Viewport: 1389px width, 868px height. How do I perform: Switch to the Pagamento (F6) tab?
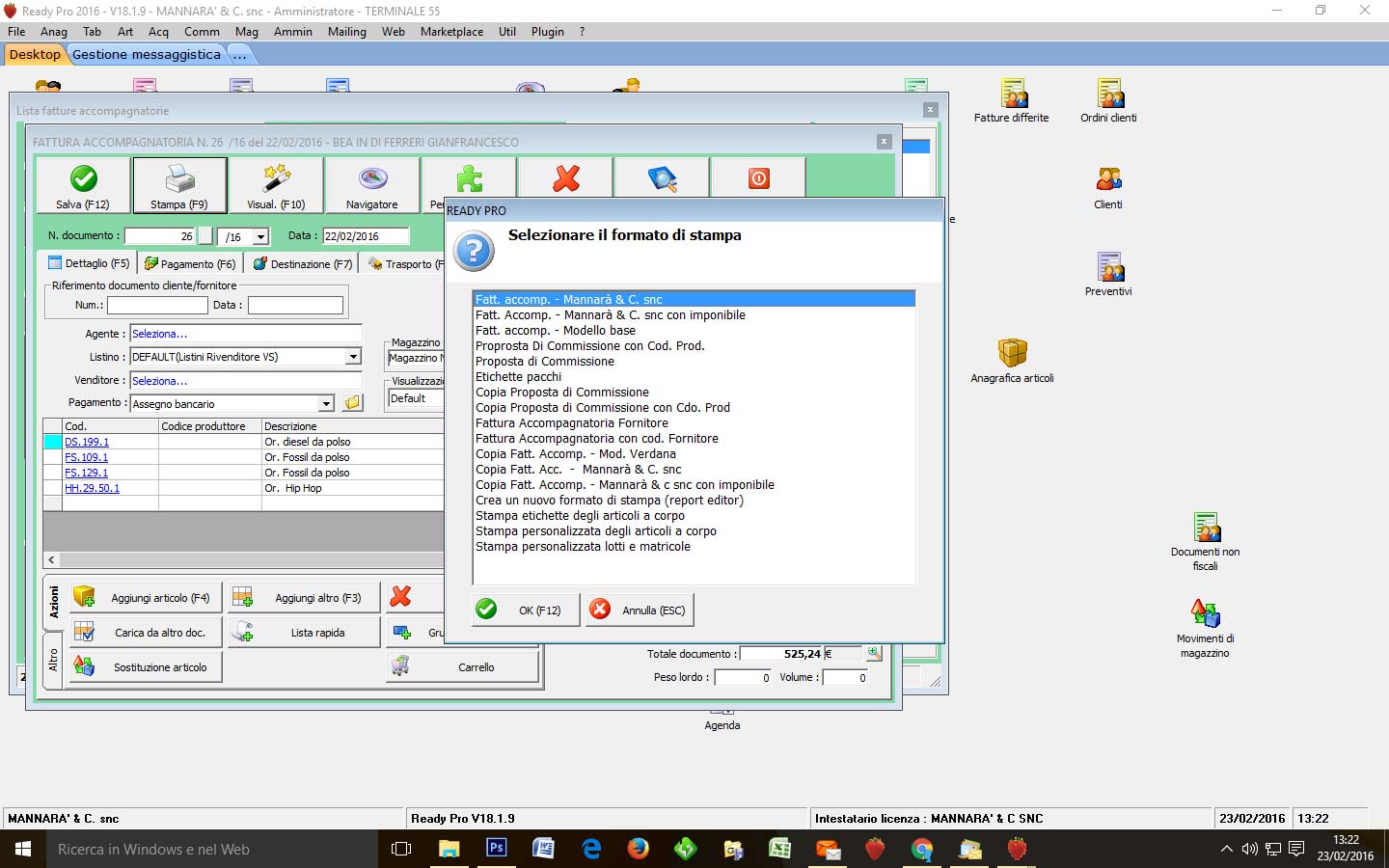point(189,263)
